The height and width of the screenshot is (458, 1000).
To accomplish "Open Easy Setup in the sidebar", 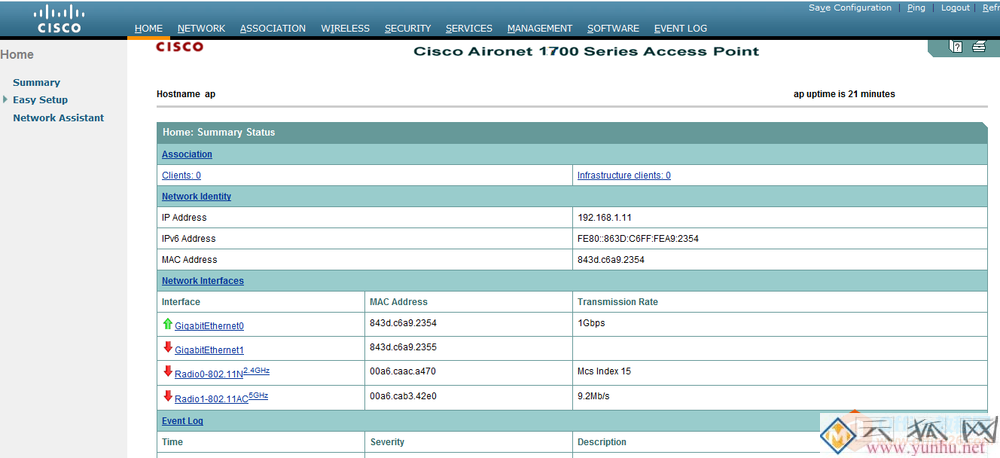I will tap(40, 100).
